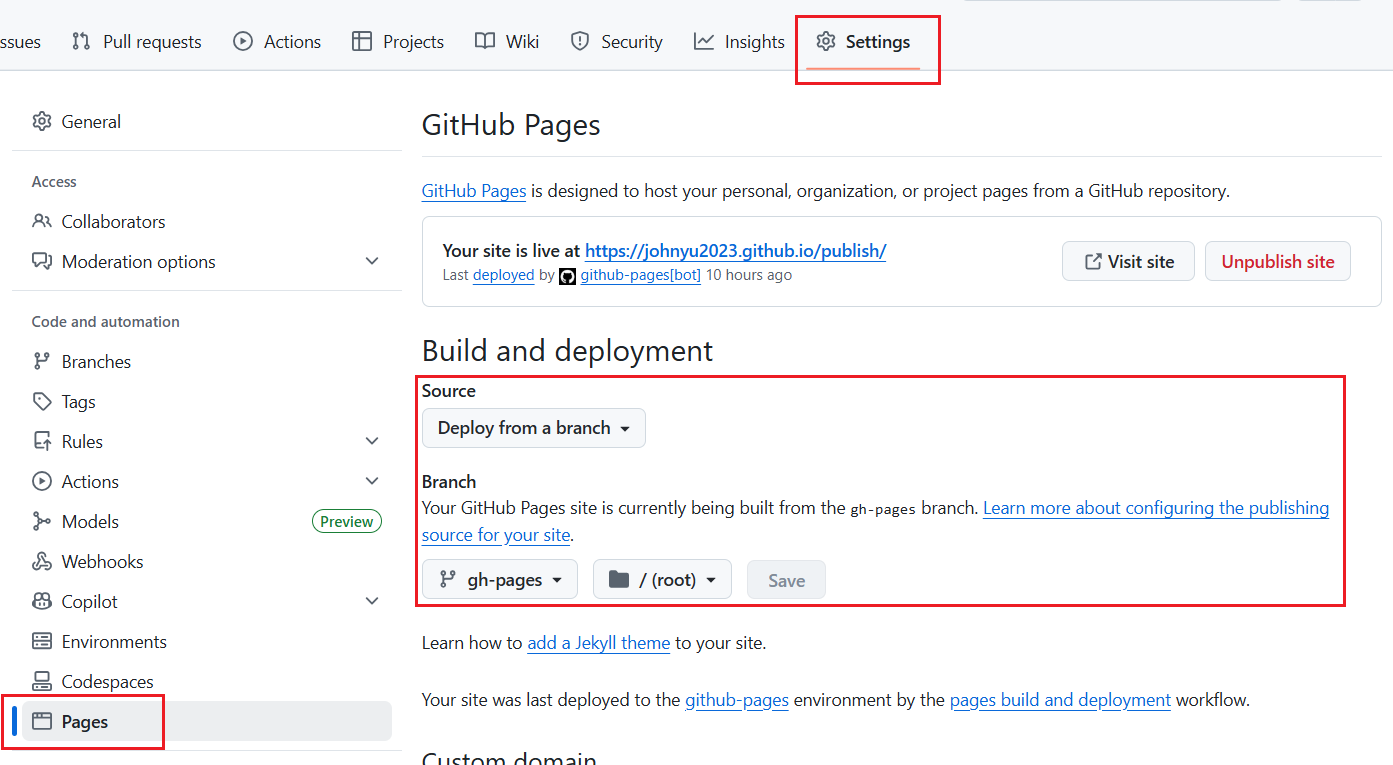The image size is (1393, 765).
Task: Expand Moderation options chevron
Action: point(372,261)
